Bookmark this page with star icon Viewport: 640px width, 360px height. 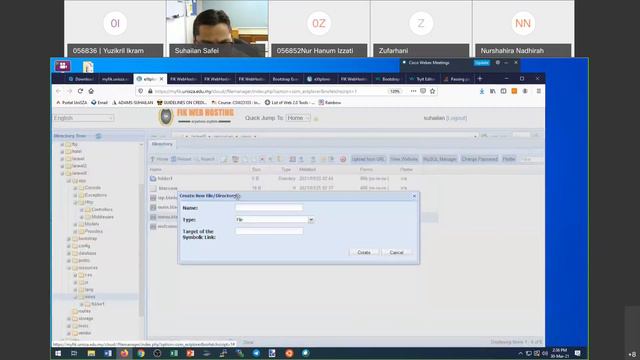click(433, 91)
